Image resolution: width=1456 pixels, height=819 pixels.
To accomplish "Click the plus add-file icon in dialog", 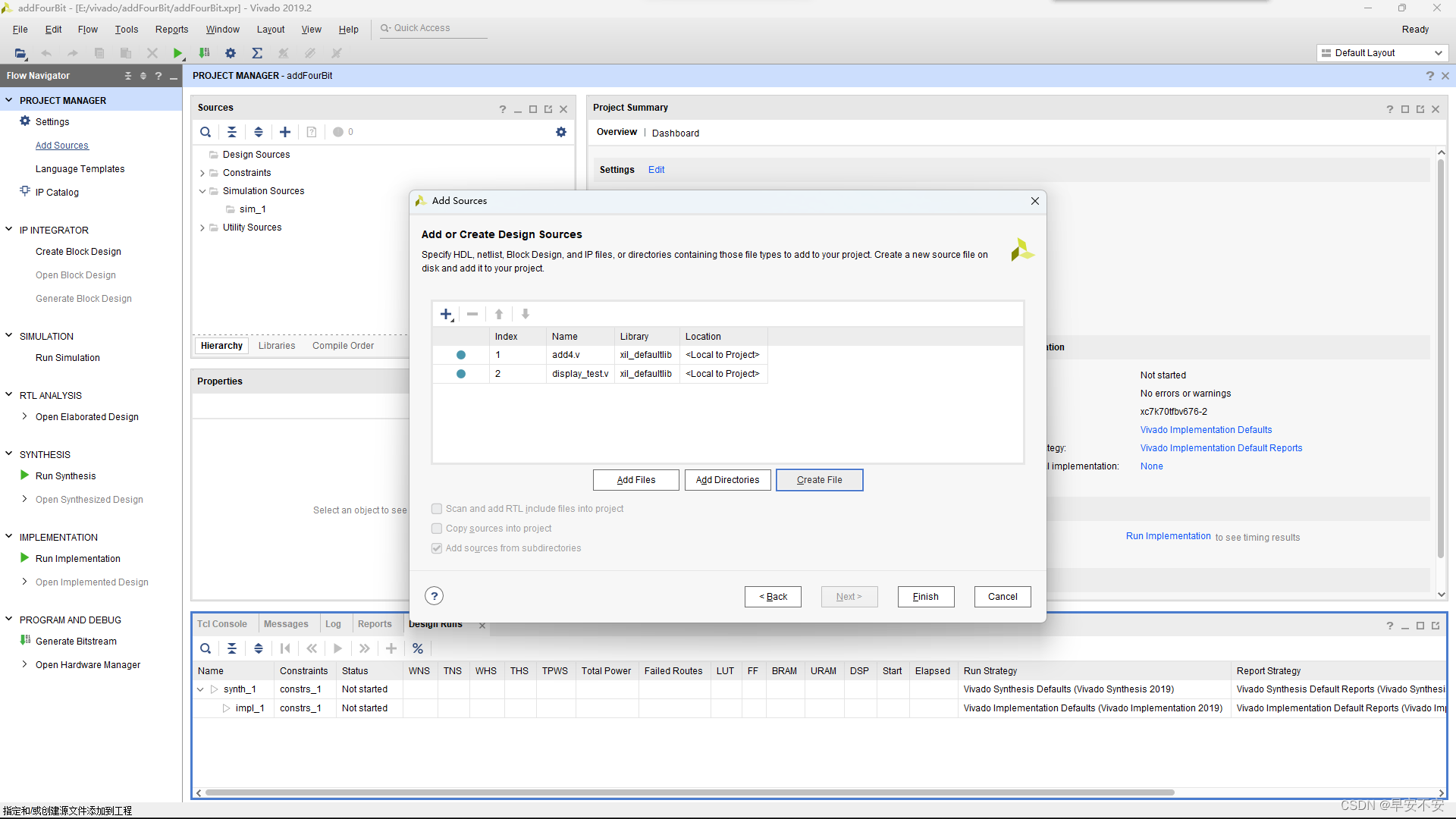I will 446,314.
